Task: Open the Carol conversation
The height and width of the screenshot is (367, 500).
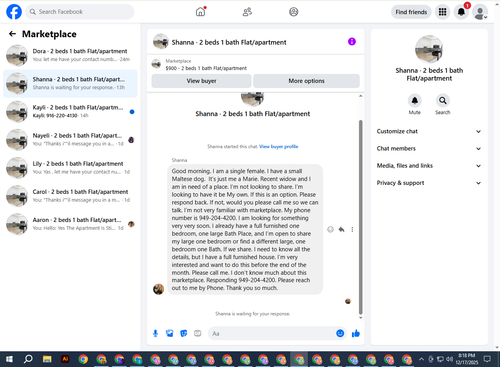Action: click(x=70, y=196)
